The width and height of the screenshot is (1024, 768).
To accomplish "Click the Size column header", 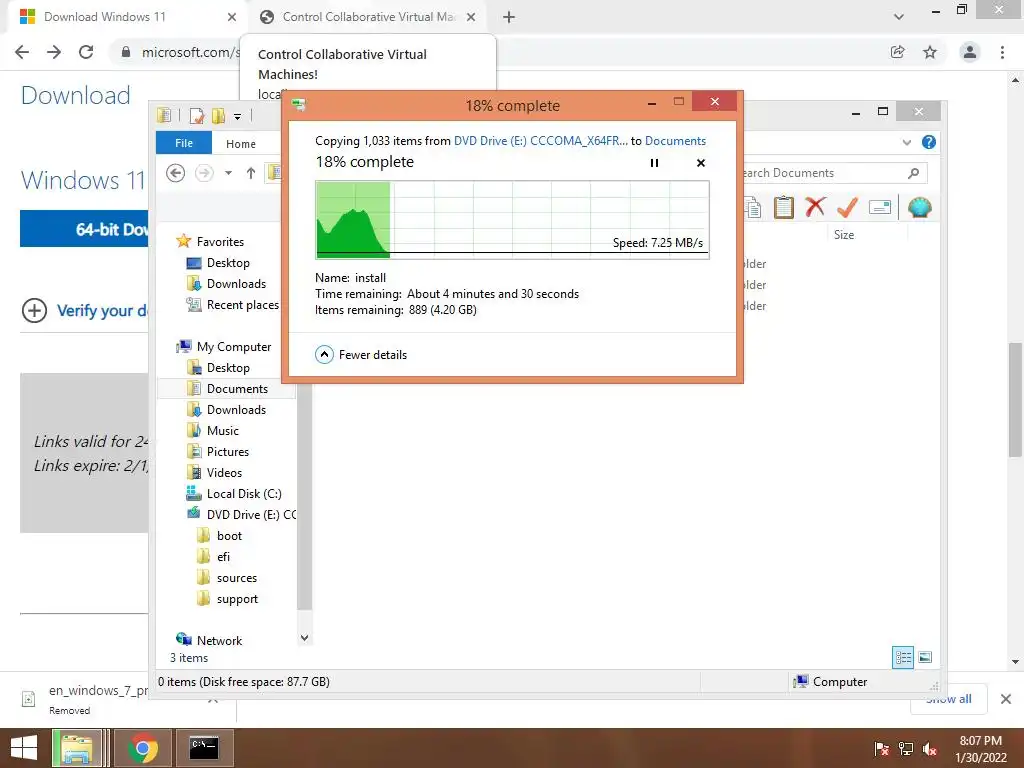I will coord(844,235).
